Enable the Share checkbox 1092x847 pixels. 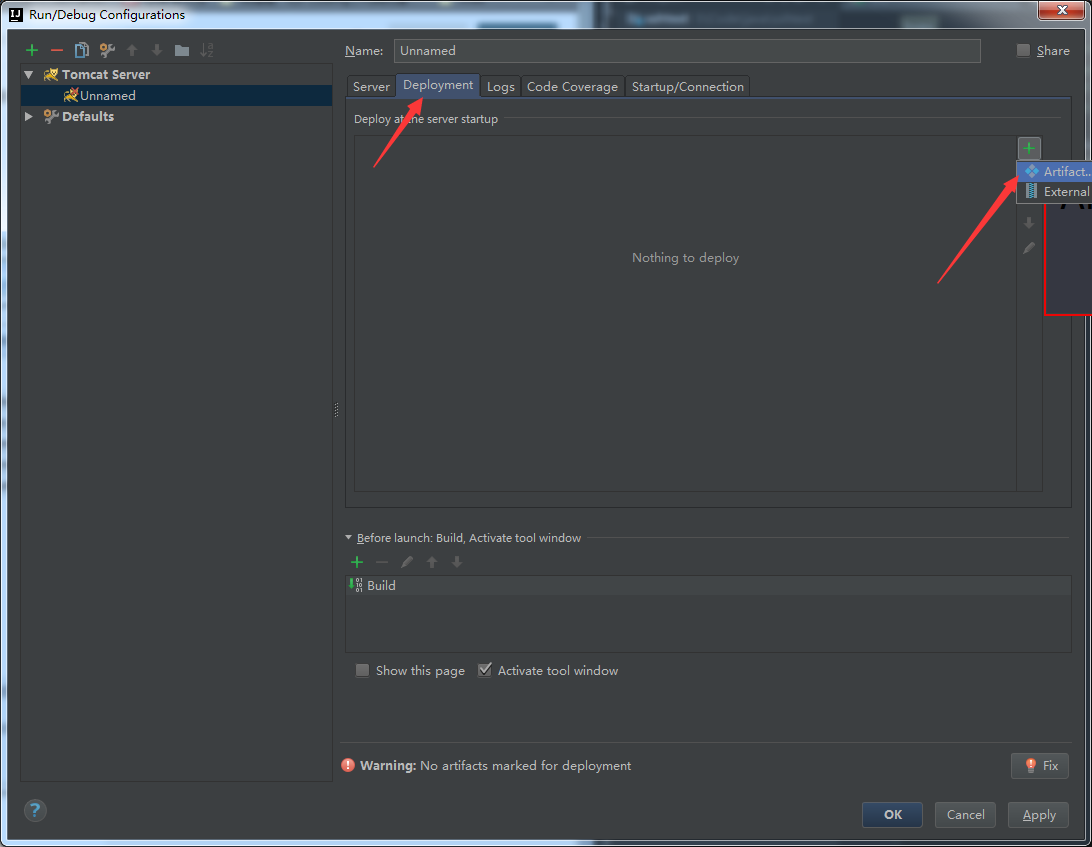[1023, 51]
